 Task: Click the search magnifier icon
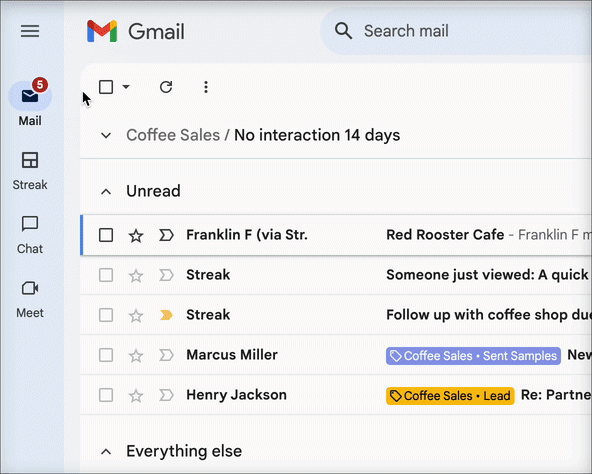[x=343, y=31]
